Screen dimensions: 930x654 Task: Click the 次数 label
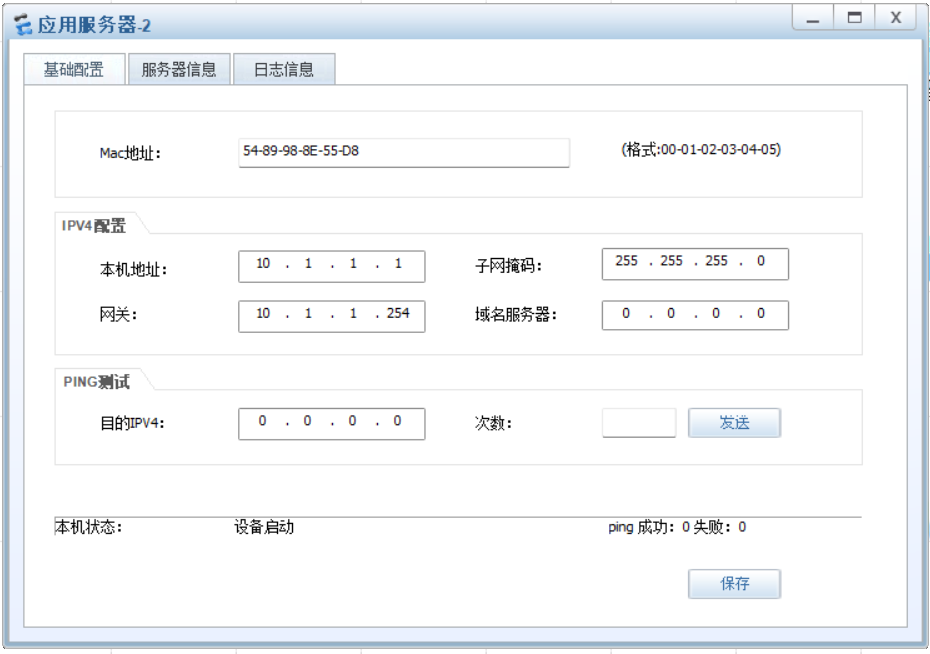(493, 423)
